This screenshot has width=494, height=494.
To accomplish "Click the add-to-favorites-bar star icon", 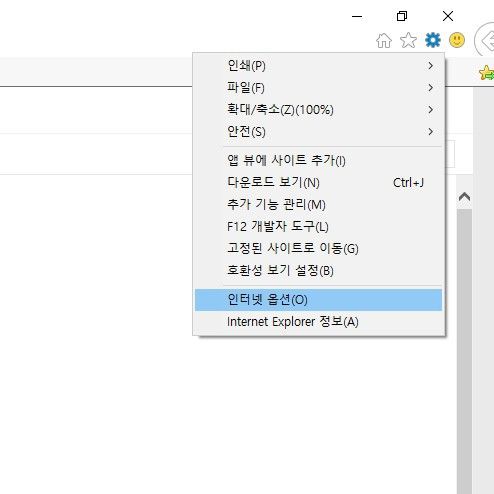I will pyautogui.click(x=486, y=73).
